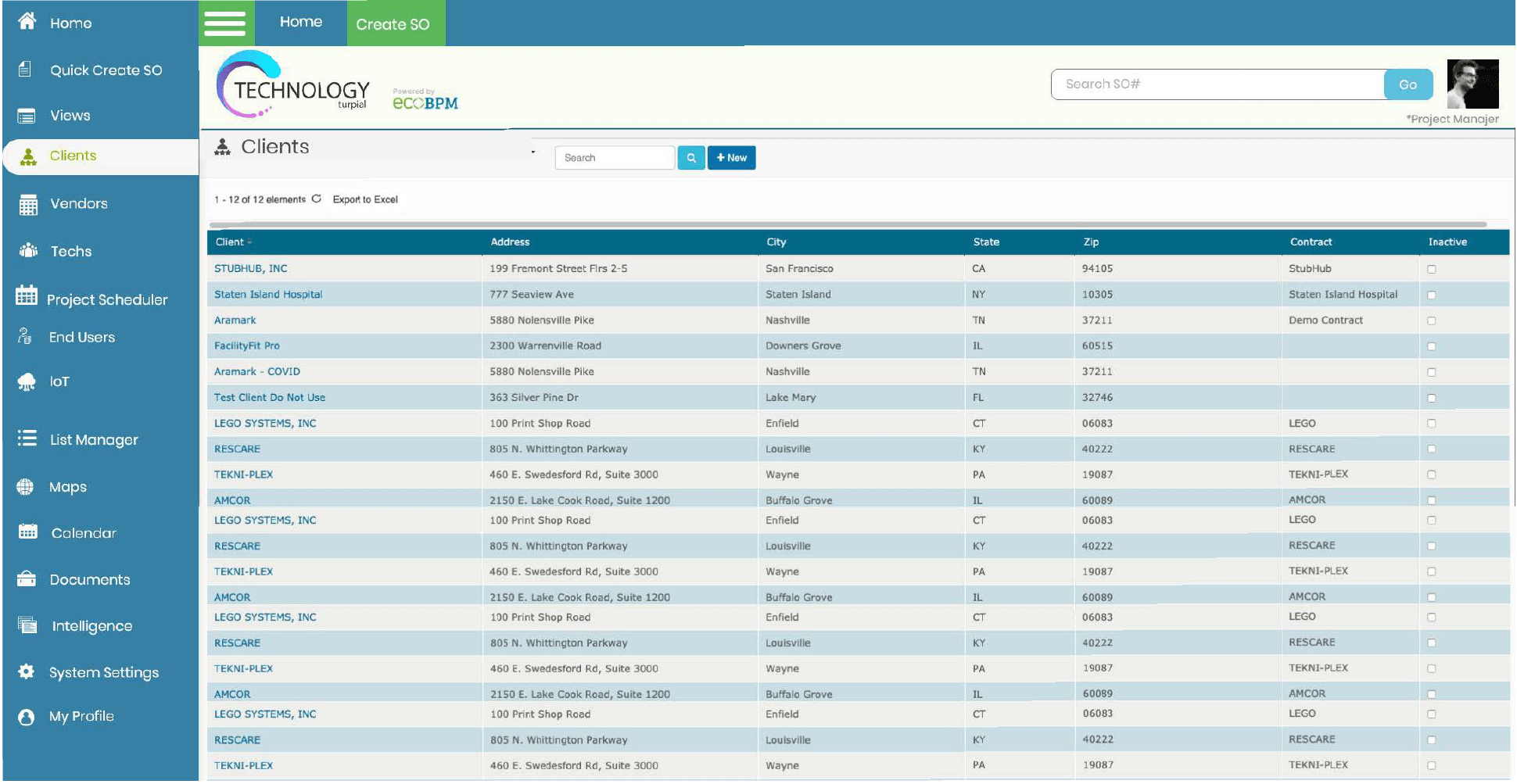This screenshot has width=1517, height=784.
Task: Click the Home house icon in sidebar
Action: [27, 21]
